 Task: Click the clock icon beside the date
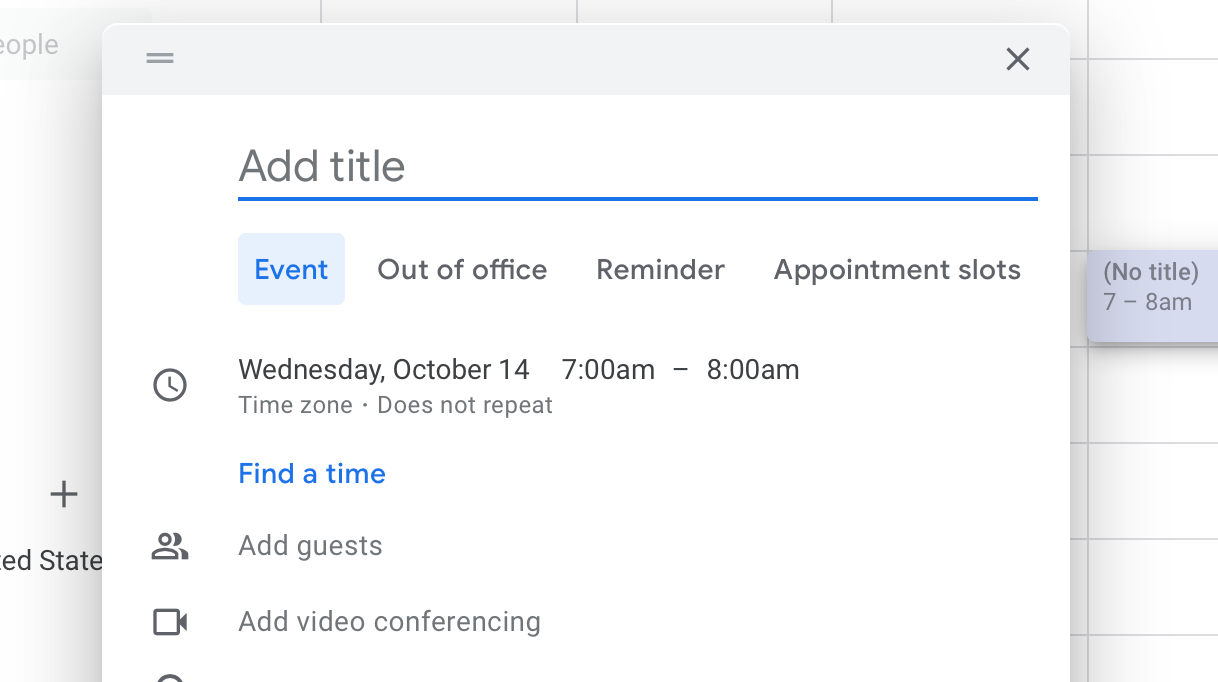click(x=169, y=385)
